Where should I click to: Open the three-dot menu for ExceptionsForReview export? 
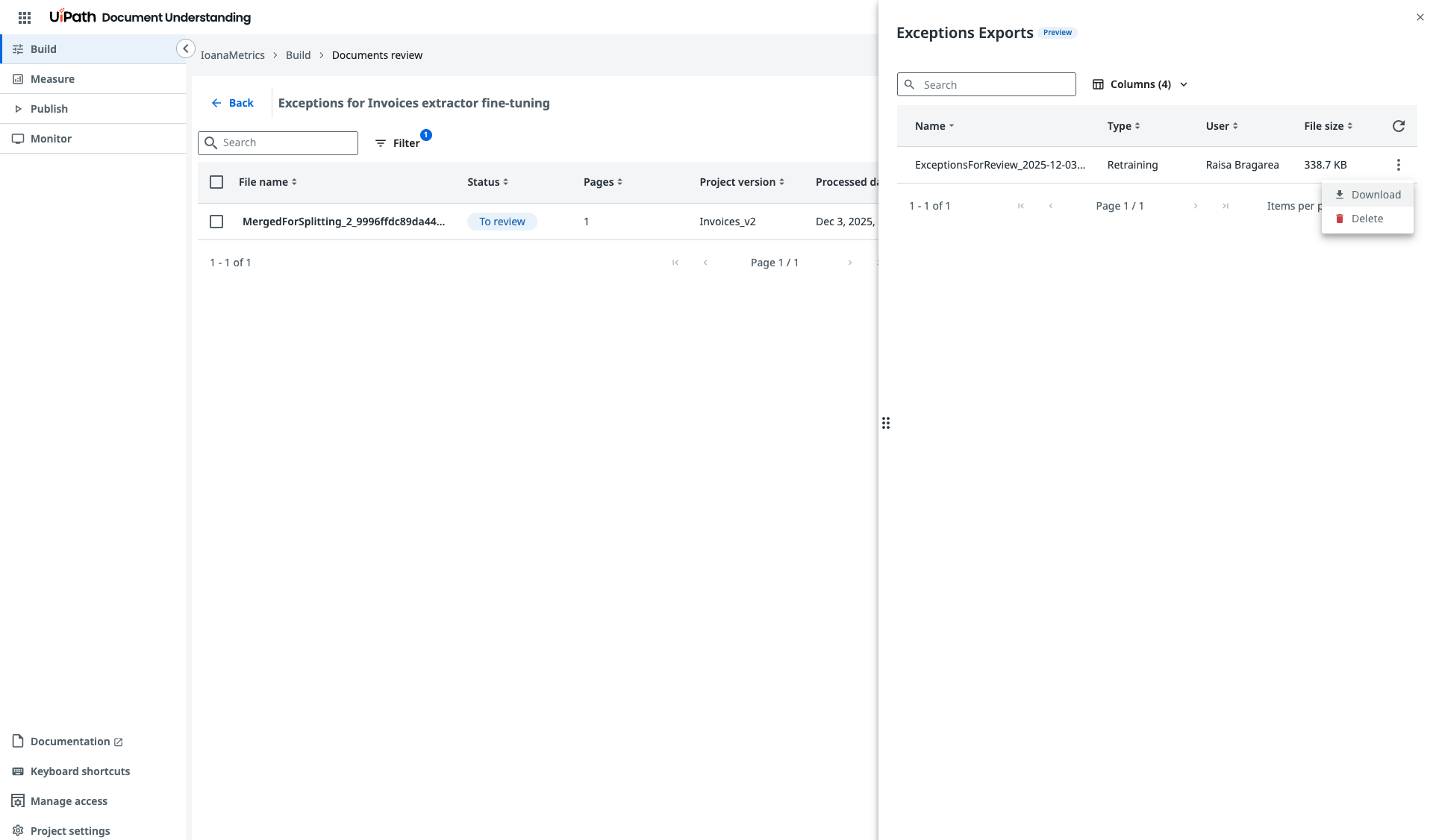point(1398,165)
